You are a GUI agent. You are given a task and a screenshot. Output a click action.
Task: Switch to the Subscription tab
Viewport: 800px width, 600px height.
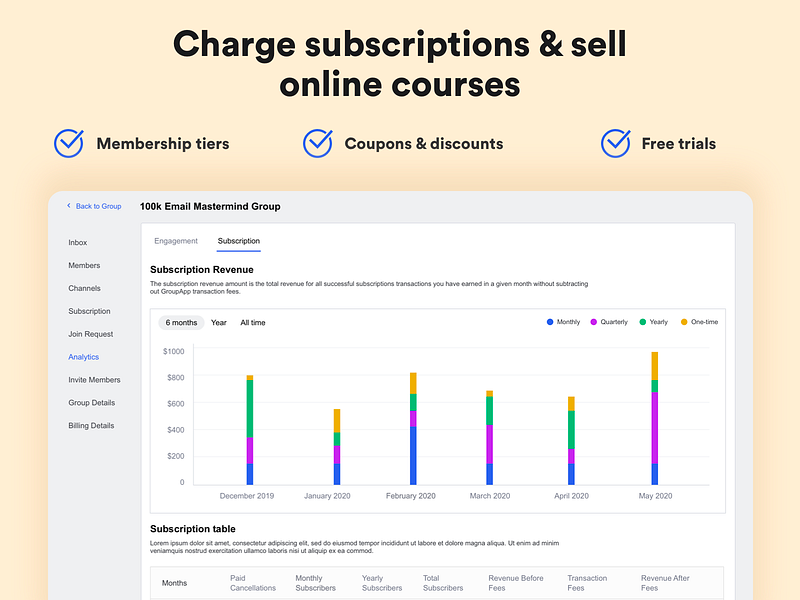coord(239,241)
